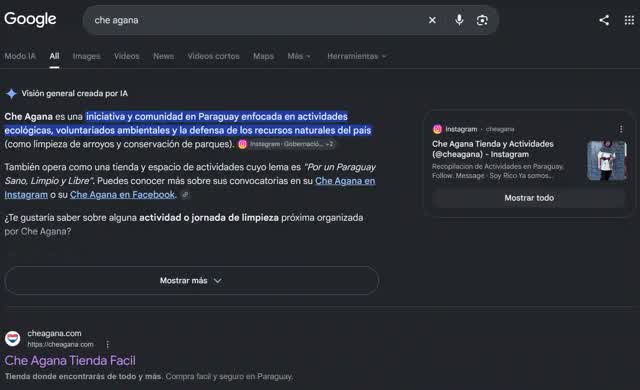
Task: Click the Instagram card profile thumbnail
Action: tap(607, 160)
